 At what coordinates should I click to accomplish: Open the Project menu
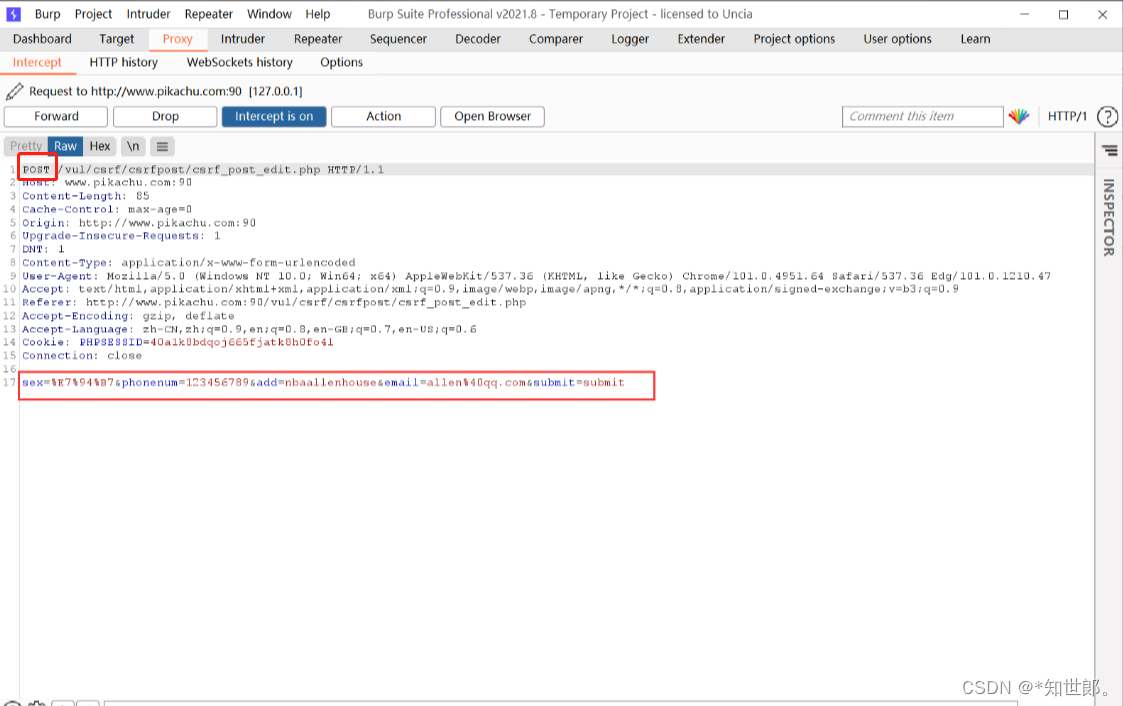click(x=93, y=14)
